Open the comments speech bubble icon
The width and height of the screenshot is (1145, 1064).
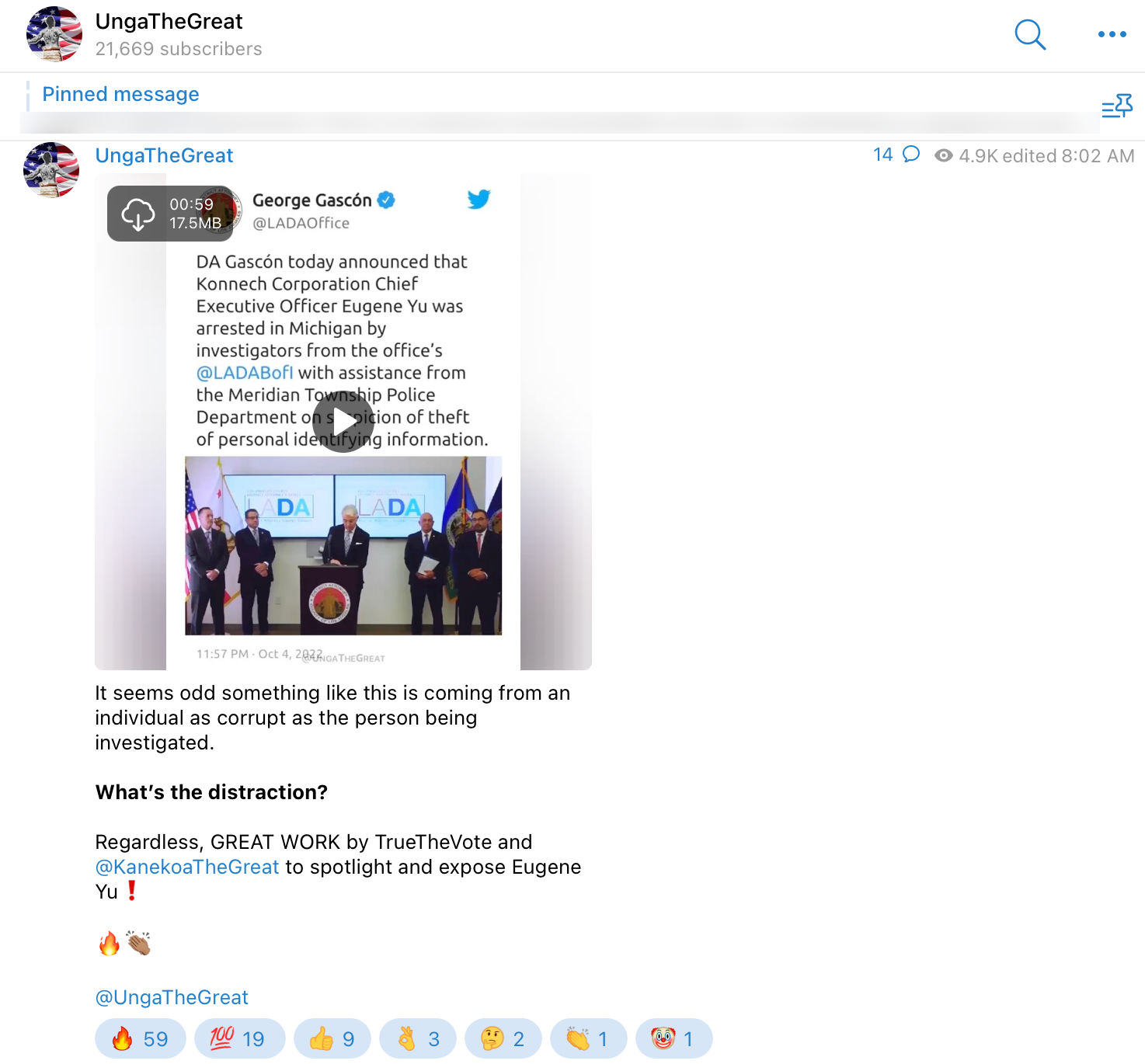click(x=911, y=155)
